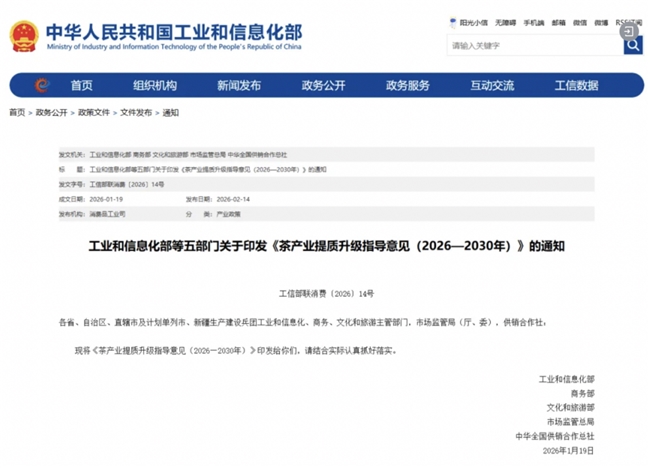Click the 邮箱 link in top bar
Viewport: 650px width, 468px height.
tap(558, 21)
